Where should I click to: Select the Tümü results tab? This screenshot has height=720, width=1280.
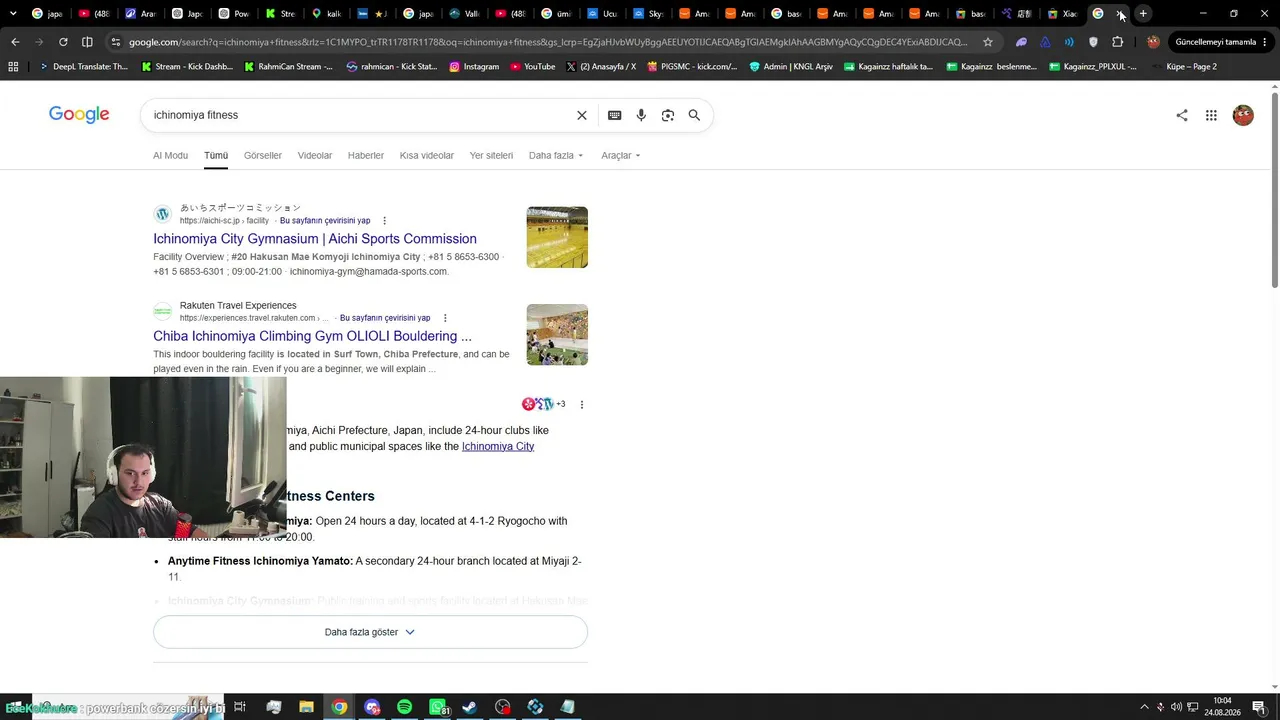216,156
